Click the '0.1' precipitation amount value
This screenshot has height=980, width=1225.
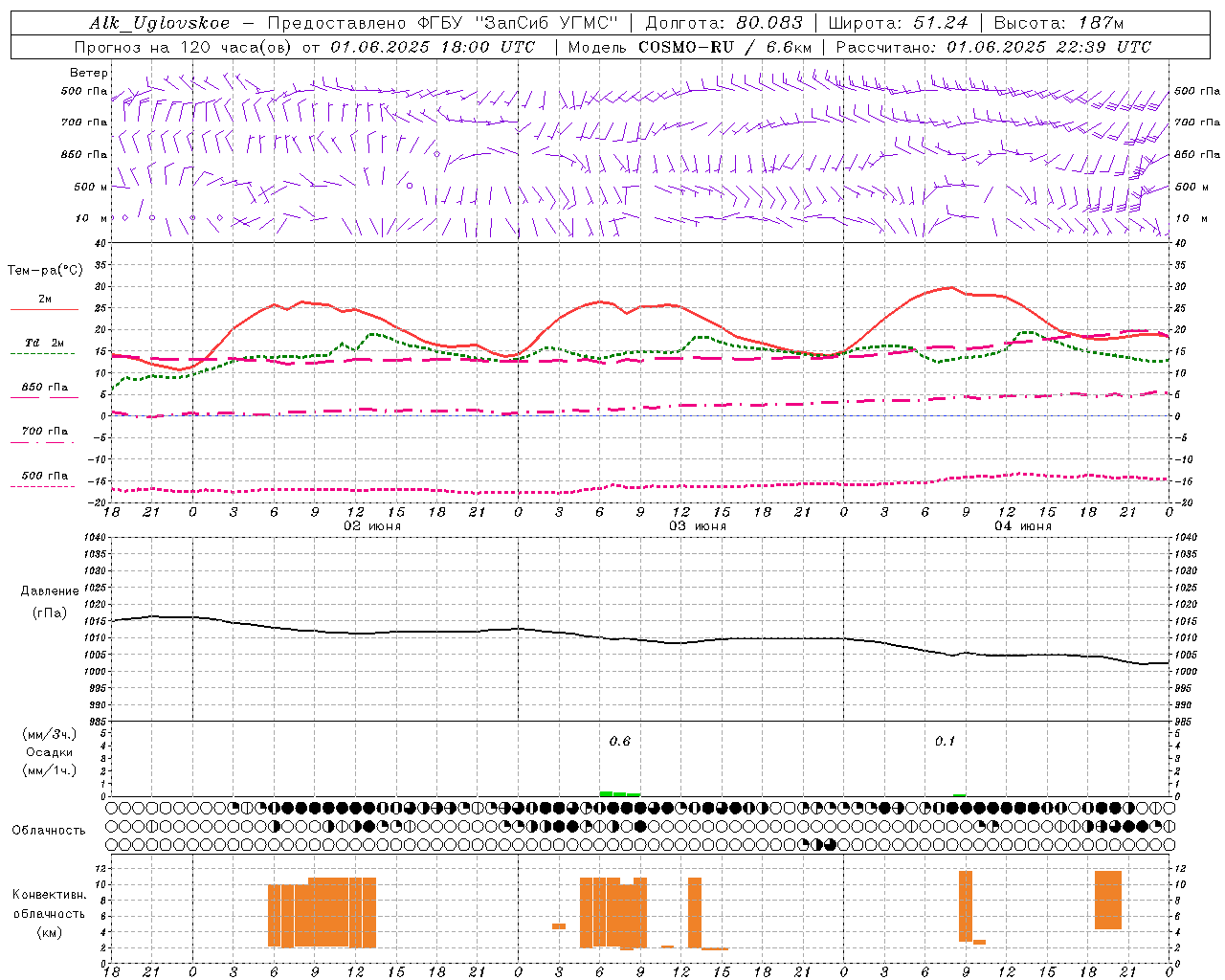[x=946, y=741]
